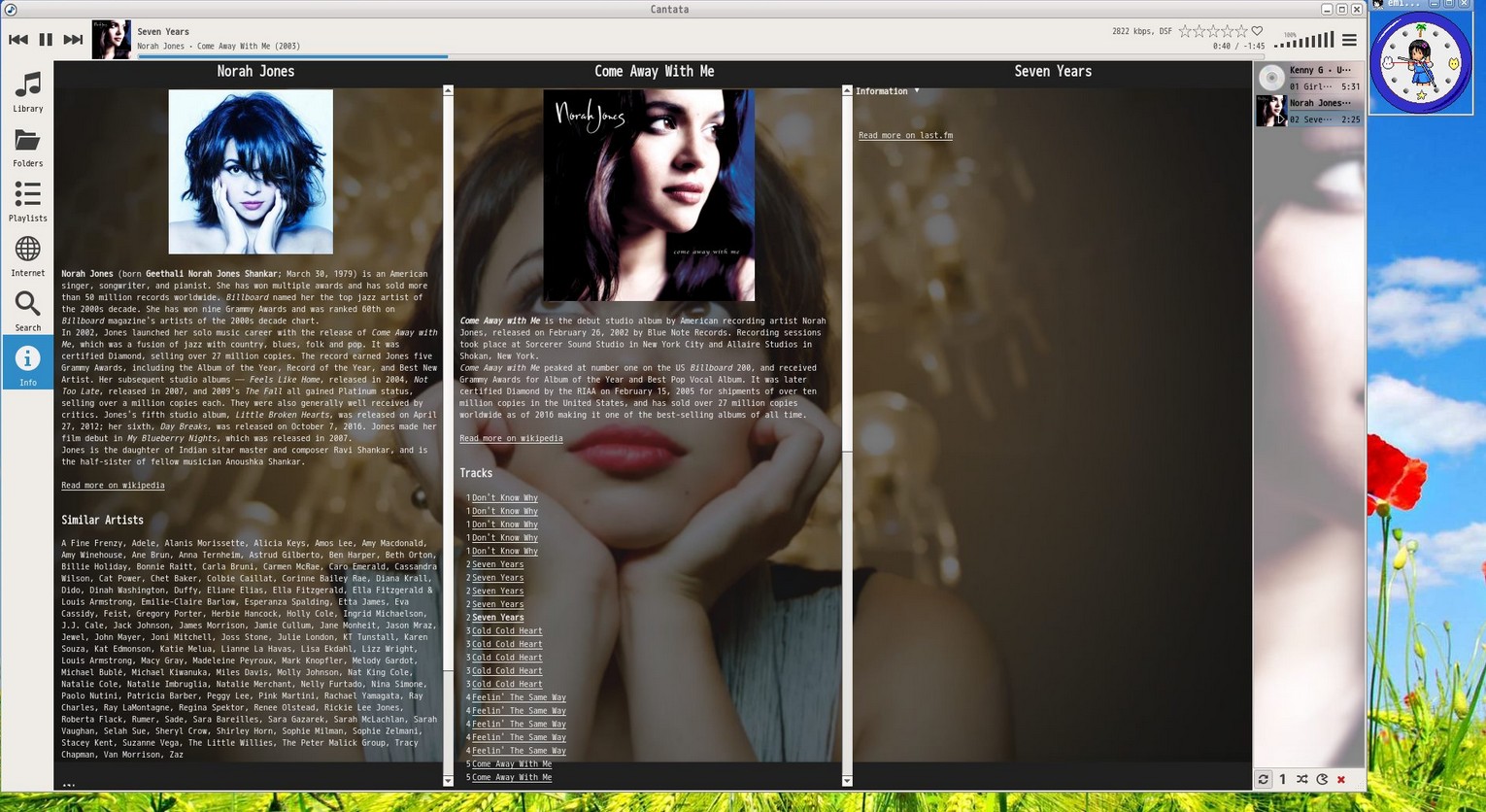Switch to the Folders view

point(27,148)
